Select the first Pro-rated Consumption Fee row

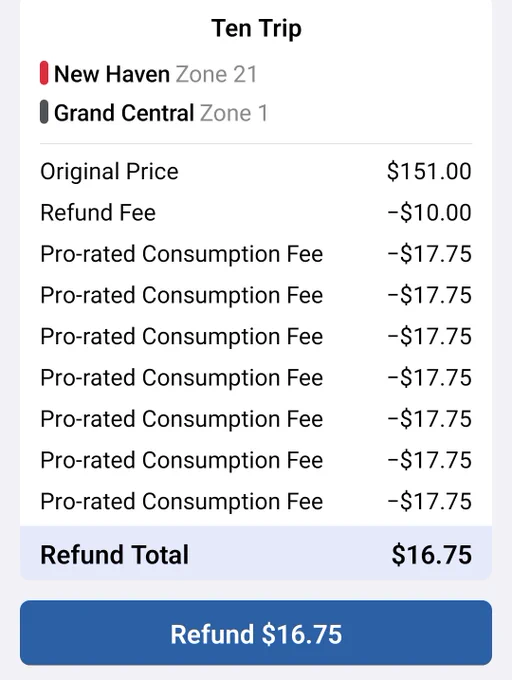pyautogui.click(x=256, y=254)
